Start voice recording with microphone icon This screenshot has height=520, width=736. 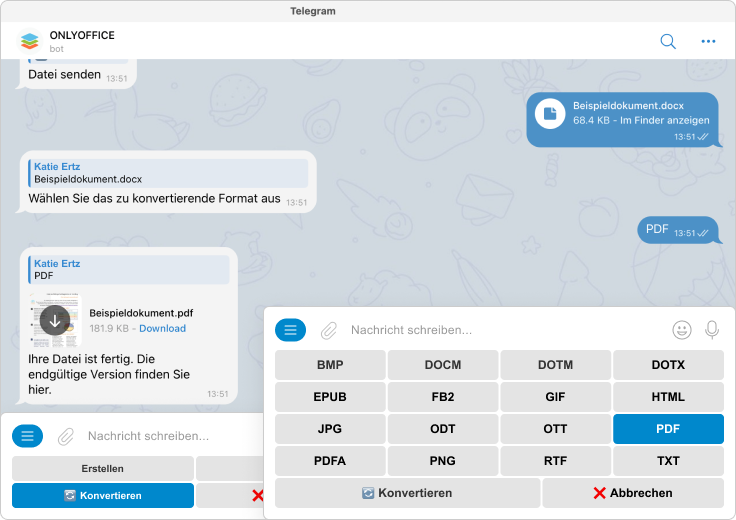pyautogui.click(x=712, y=330)
